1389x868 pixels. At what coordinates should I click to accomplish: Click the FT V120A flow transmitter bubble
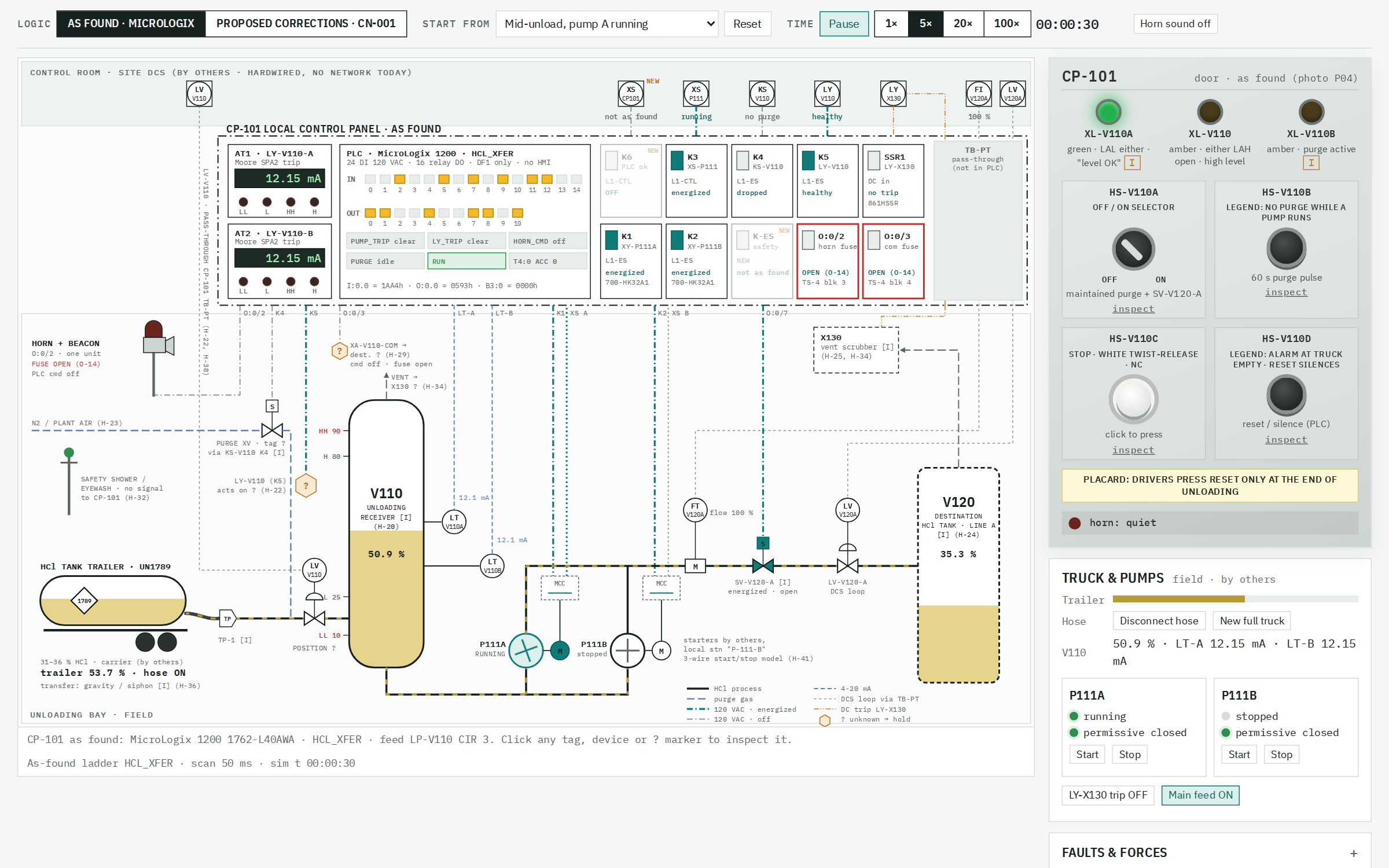[x=695, y=510]
